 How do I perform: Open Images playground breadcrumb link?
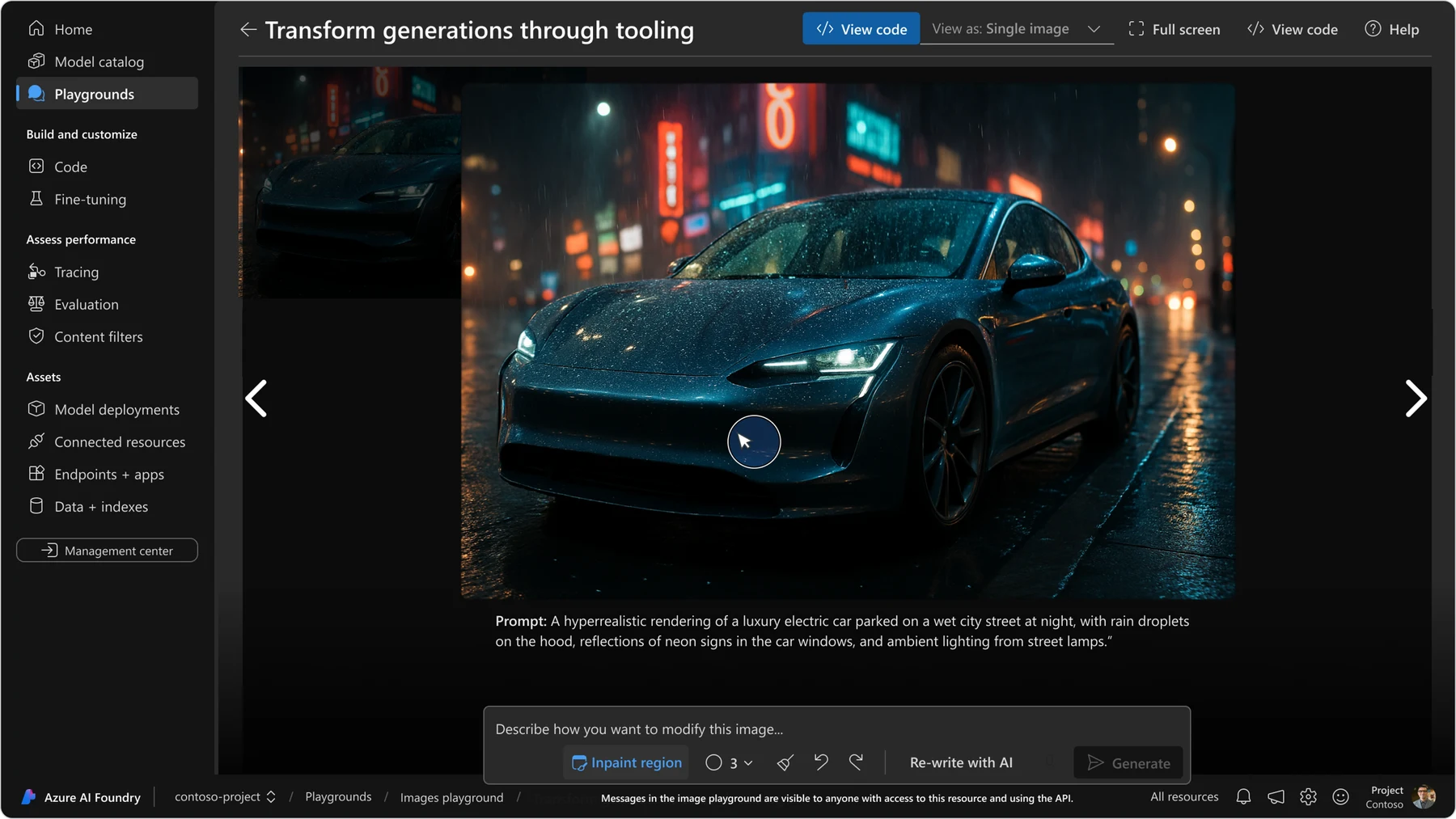[451, 798]
